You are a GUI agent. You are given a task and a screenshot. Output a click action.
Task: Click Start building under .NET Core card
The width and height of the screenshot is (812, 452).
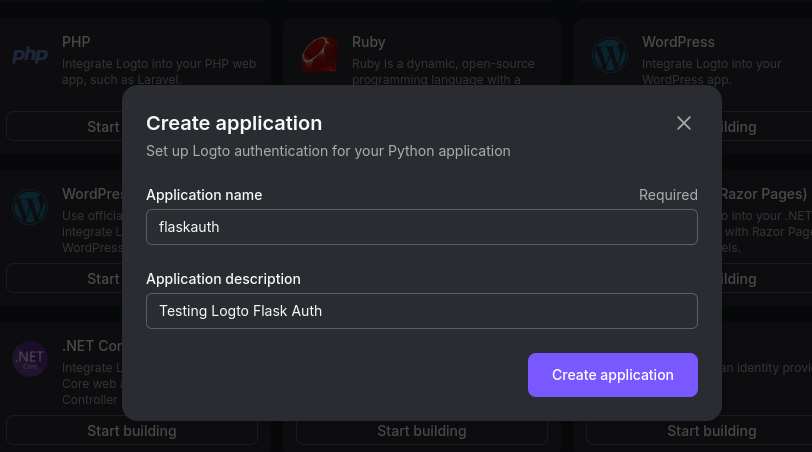click(132, 431)
